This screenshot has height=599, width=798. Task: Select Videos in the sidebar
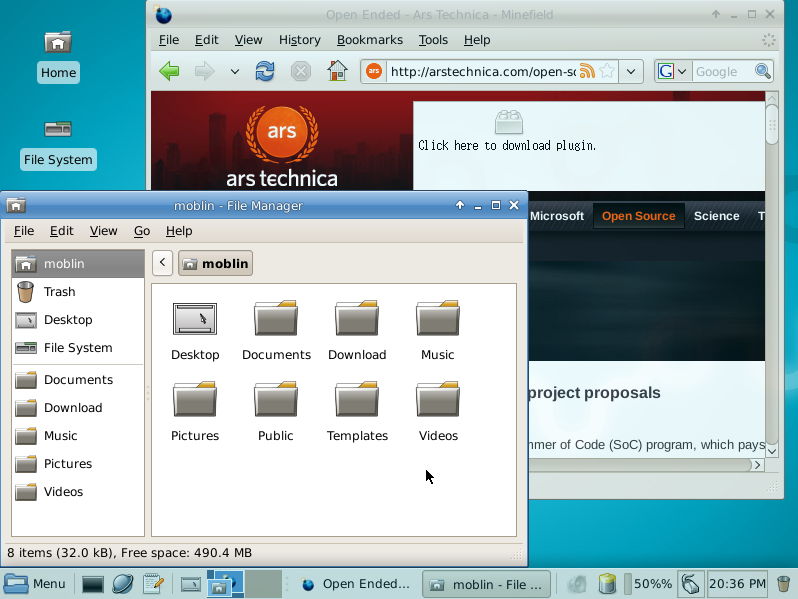click(x=78, y=492)
